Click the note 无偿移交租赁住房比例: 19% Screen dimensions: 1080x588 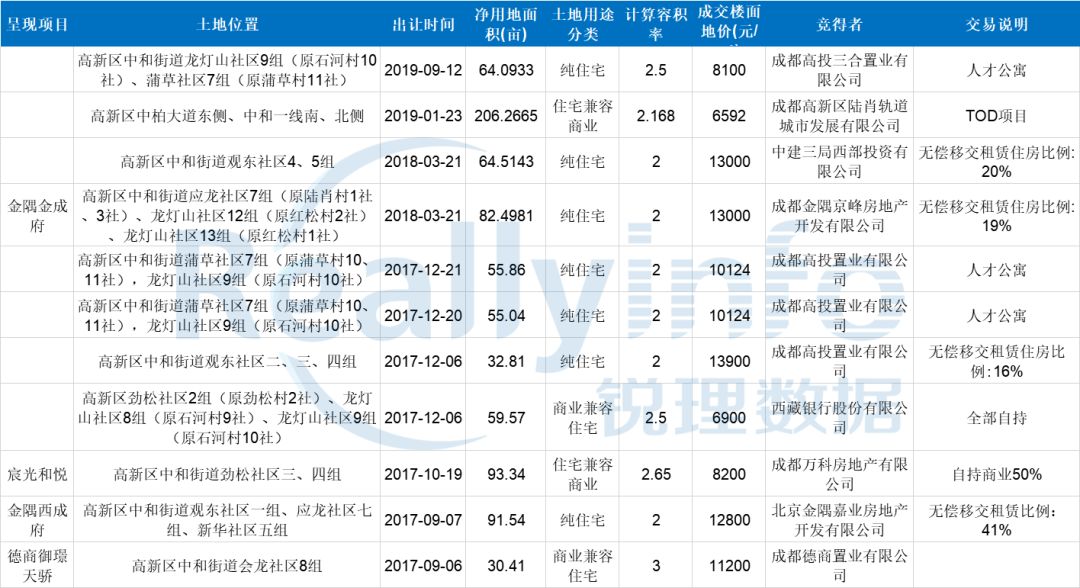996,216
